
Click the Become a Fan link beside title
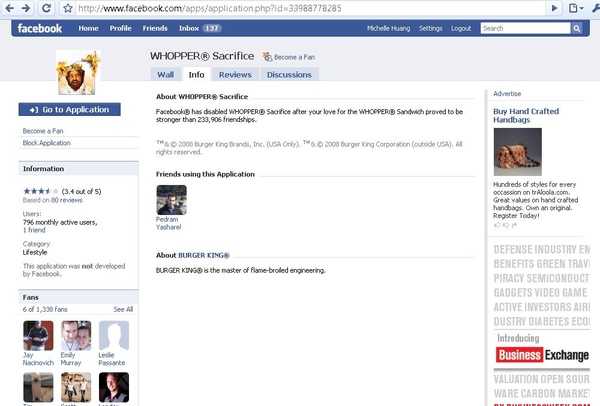coord(294,57)
